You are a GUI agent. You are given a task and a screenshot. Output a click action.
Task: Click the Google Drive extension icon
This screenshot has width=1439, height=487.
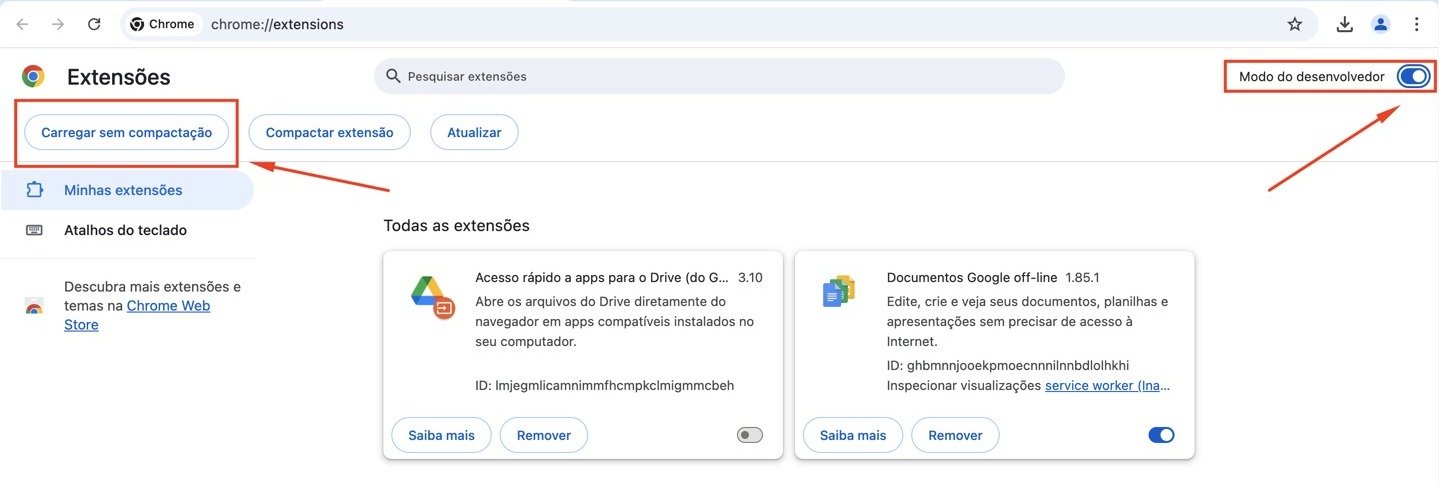click(x=433, y=296)
